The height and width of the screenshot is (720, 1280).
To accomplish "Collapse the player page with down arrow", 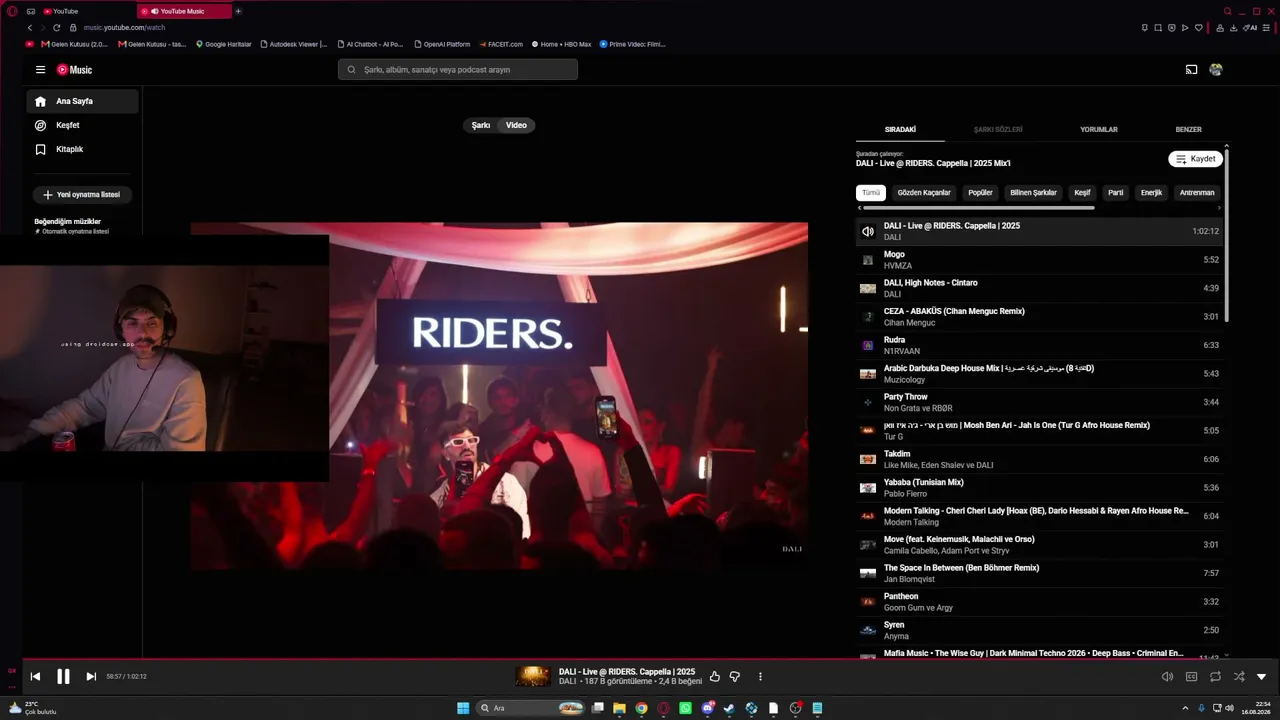I will click(1262, 677).
